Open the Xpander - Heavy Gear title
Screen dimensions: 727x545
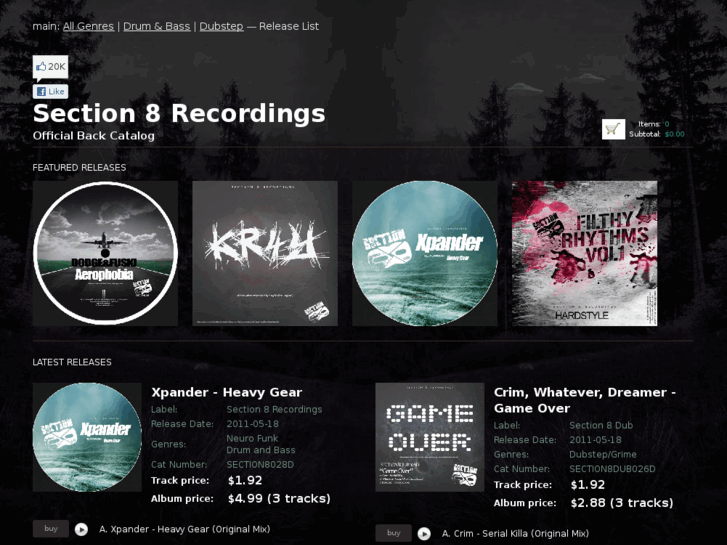227,392
